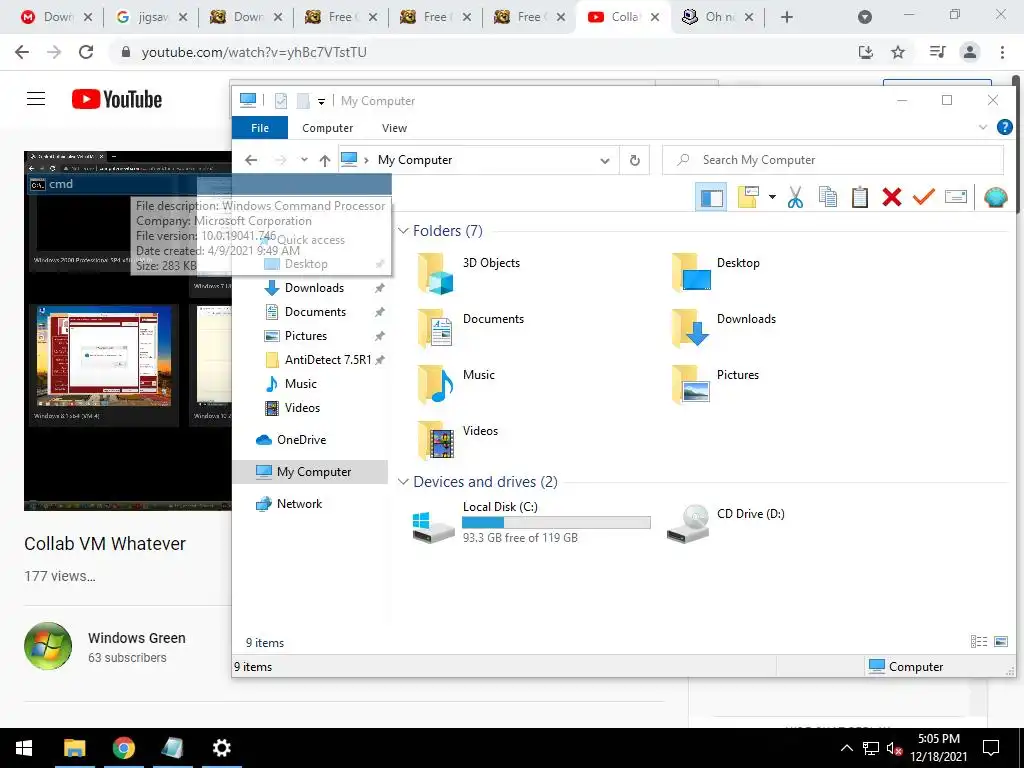Refresh the My Computer view
1024x768 pixels.
tap(634, 161)
